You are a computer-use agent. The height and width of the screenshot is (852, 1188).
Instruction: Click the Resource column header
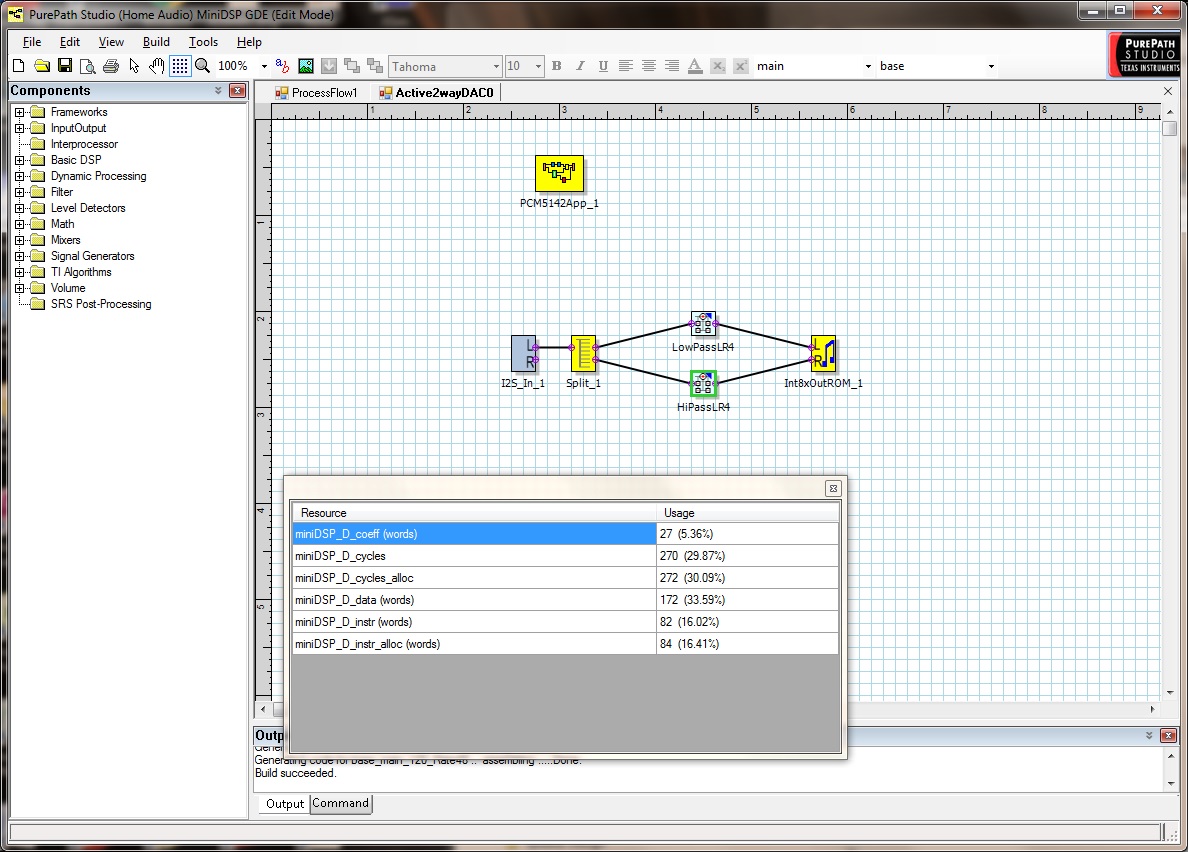[x=474, y=513]
